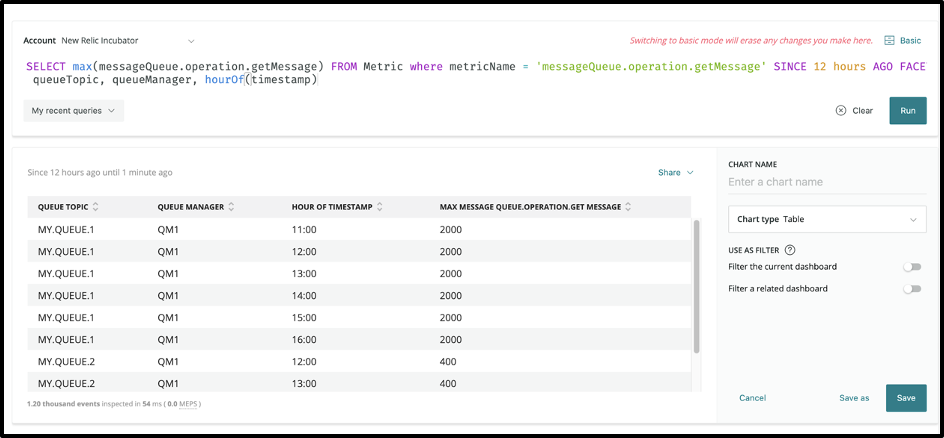Sort by Queue Manager column arrows
The width and height of the screenshot is (944, 438).
click(231, 207)
